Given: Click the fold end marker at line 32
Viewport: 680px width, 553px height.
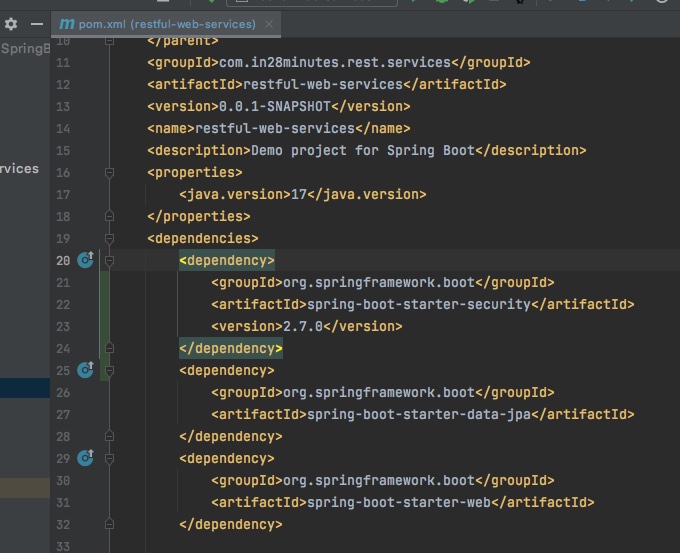Looking at the screenshot, I should pyautogui.click(x=110, y=524).
